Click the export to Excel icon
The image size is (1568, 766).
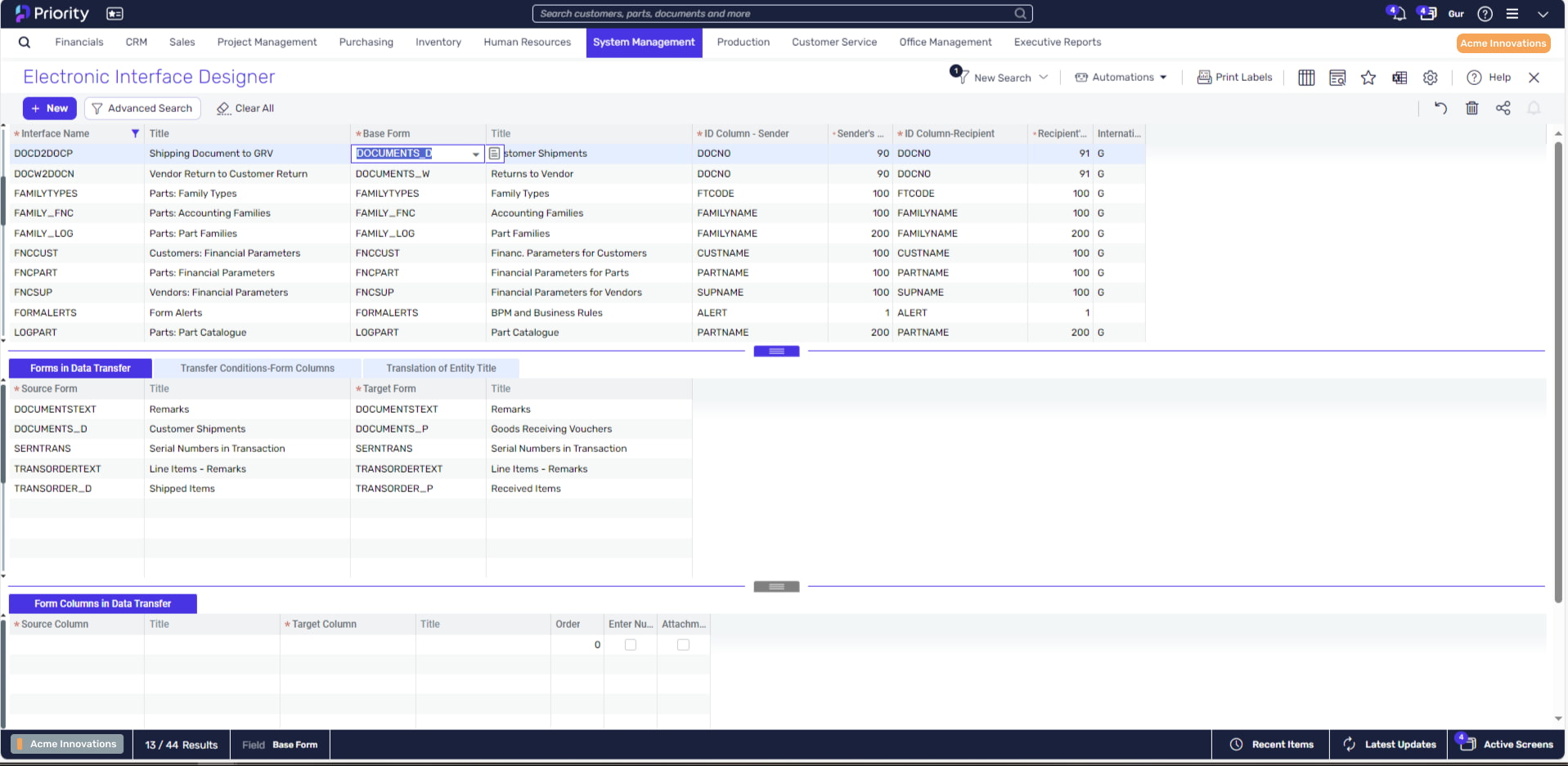(x=1400, y=78)
